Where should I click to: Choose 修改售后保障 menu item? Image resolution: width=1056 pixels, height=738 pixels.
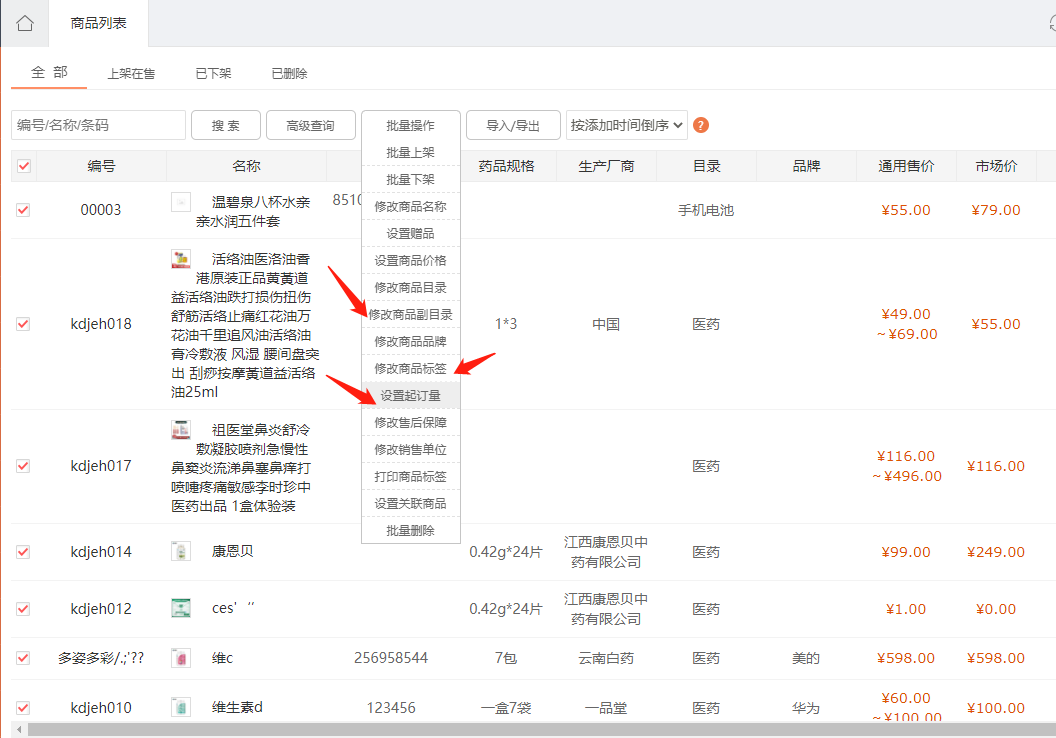411,422
